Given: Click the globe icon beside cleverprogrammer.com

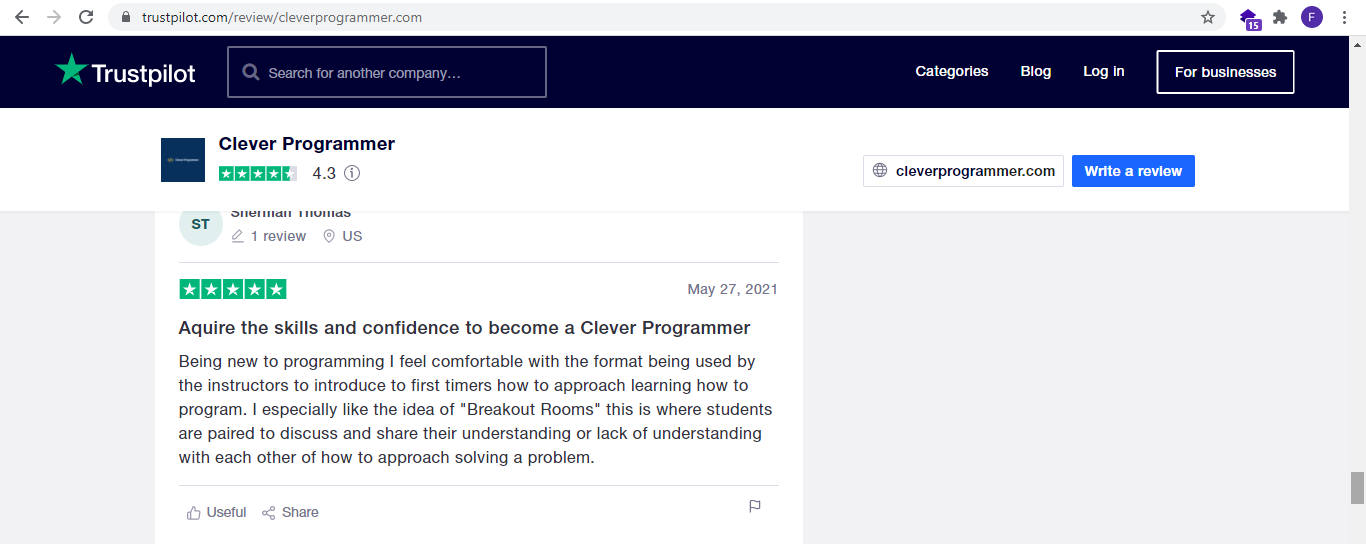Looking at the screenshot, I should click(x=880, y=171).
